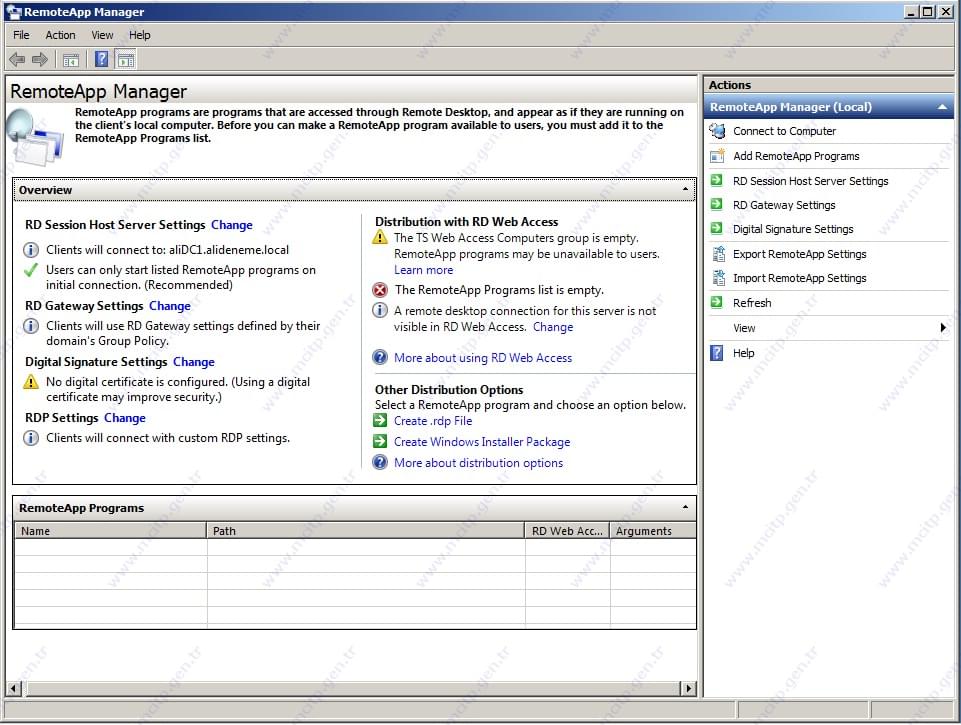Click info icon beside RD Gateway group policy message

coord(31,326)
